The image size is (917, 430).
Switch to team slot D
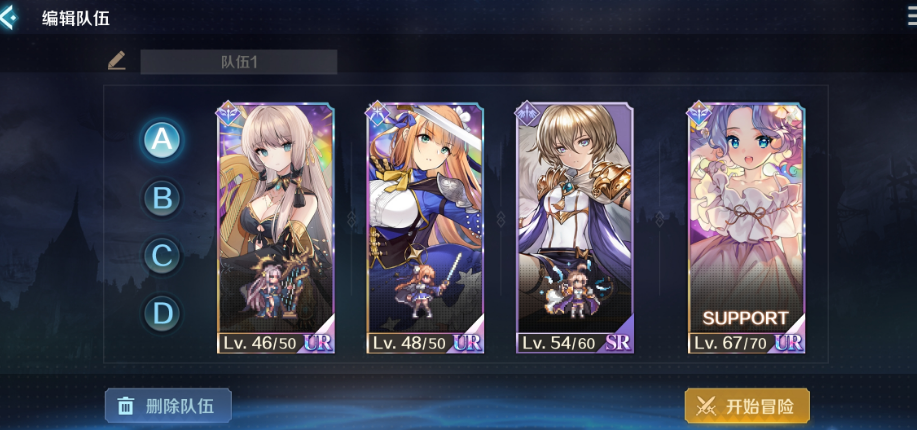pyautogui.click(x=162, y=314)
